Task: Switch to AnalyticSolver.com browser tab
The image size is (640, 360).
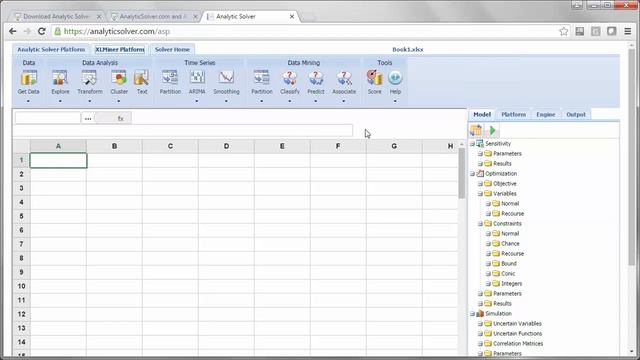Action: [x=154, y=17]
